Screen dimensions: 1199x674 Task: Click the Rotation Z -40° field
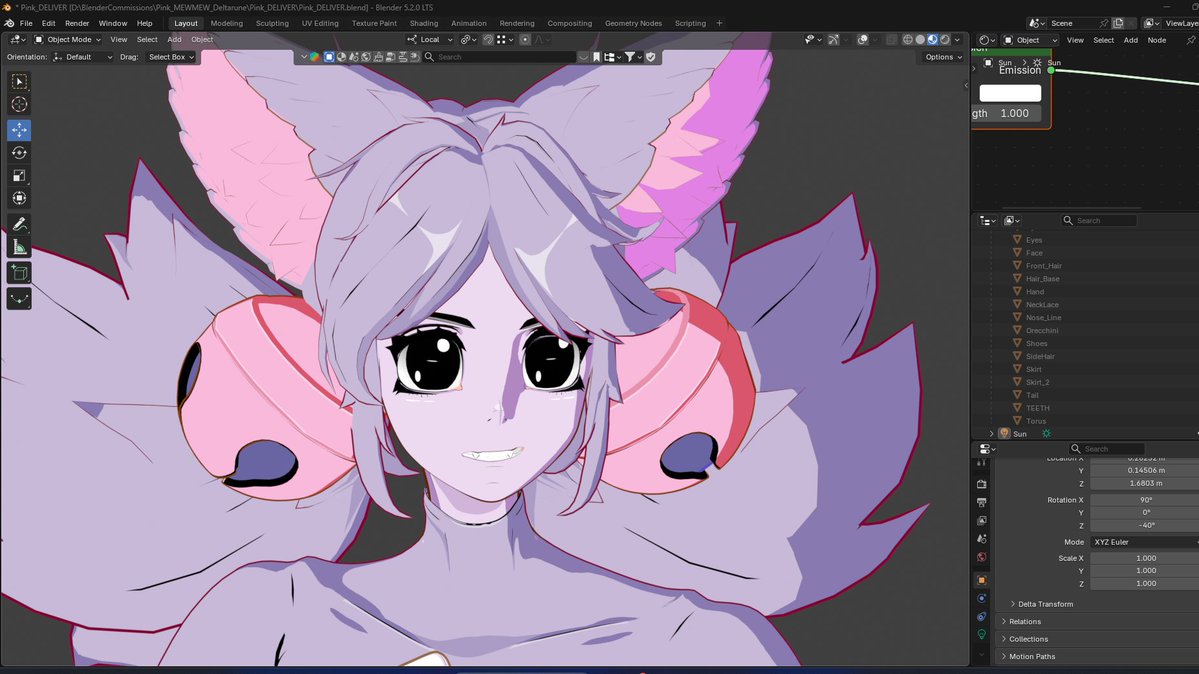pos(1144,526)
